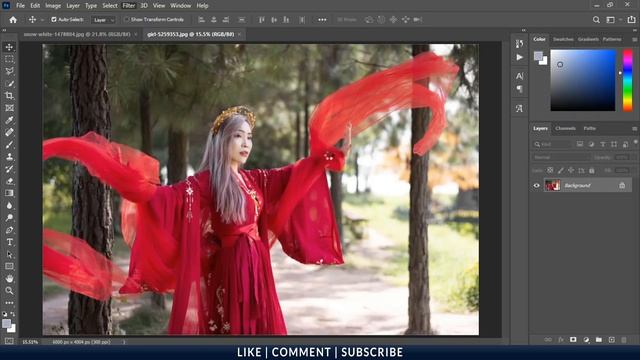Click the layer search Kind field
Viewport: 640px width, 360px height.
coord(553,144)
